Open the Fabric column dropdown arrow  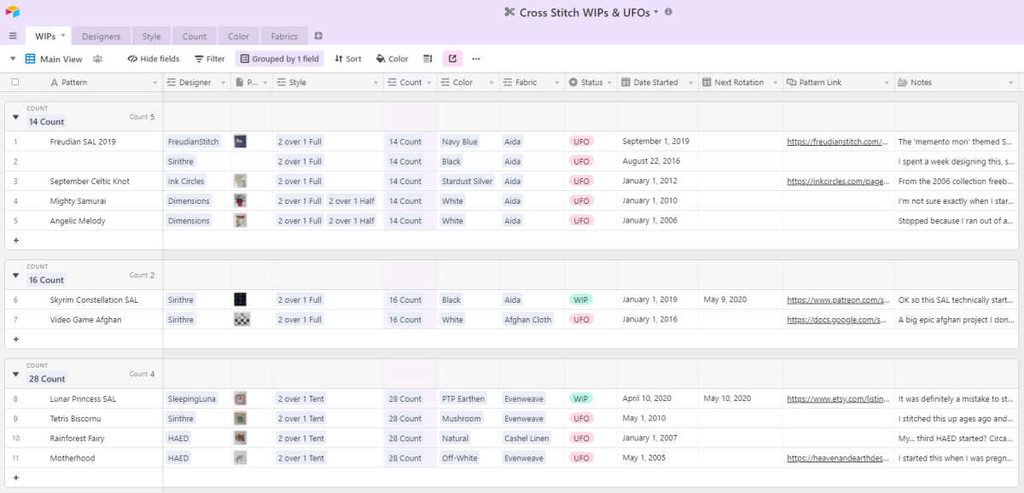pos(557,83)
